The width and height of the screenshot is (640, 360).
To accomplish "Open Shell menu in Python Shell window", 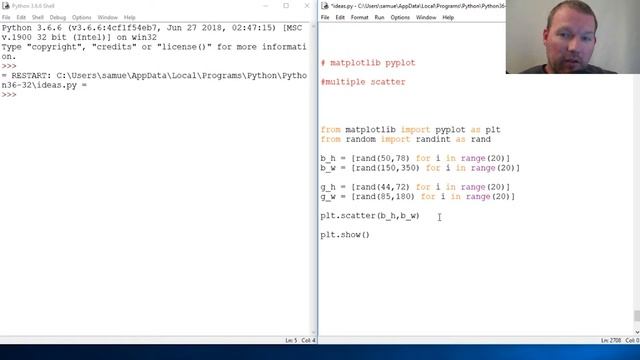I will (x=38, y=18).
